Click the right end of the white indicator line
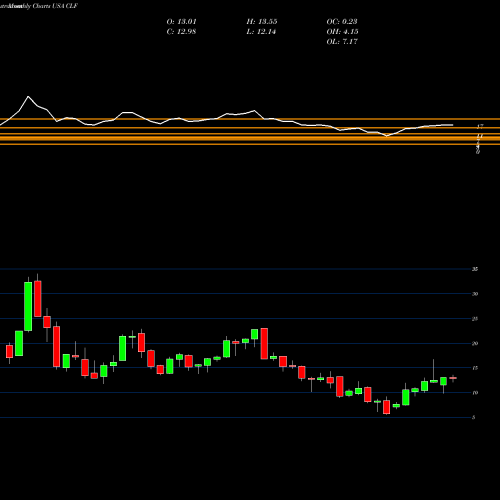500x500 pixels. click(453, 125)
